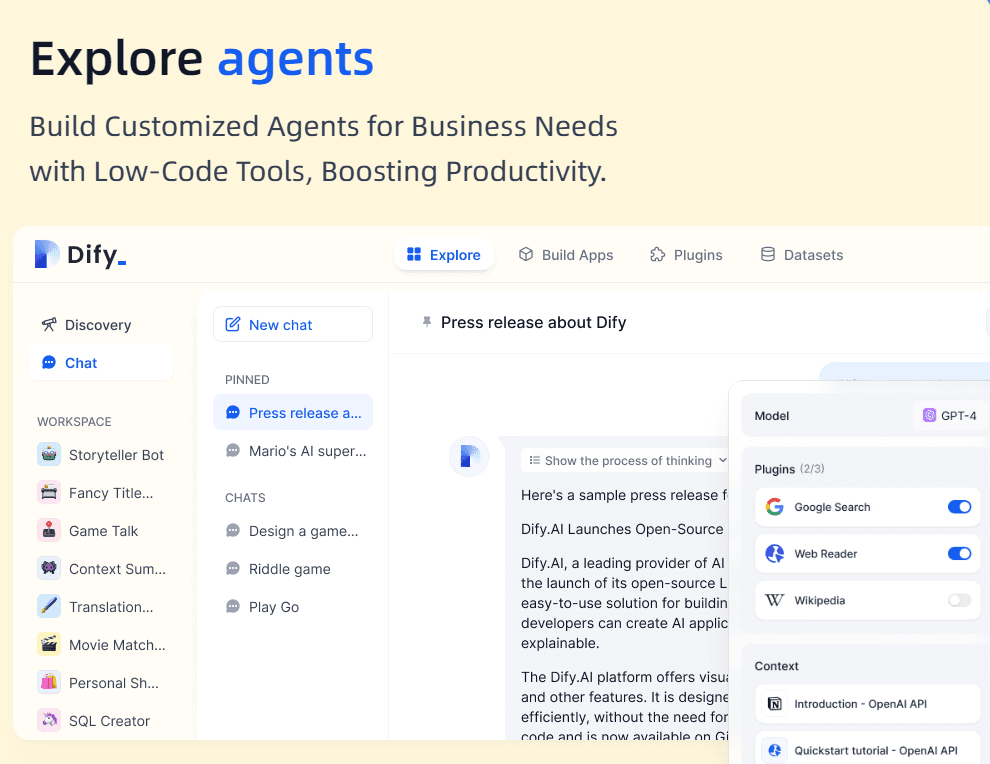Open the Plugins tab
The image size is (990, 764).
[686, 255]
